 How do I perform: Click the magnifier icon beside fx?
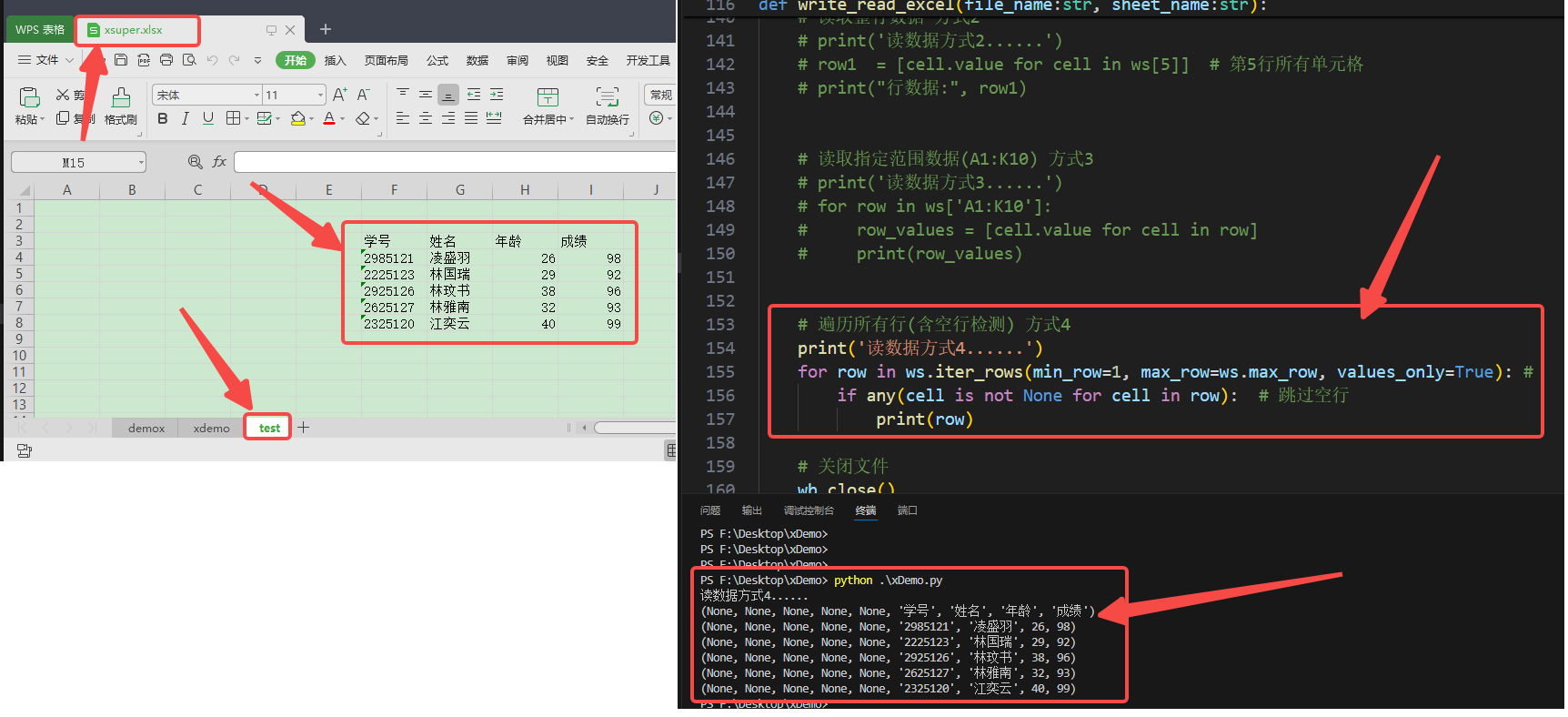195,161
